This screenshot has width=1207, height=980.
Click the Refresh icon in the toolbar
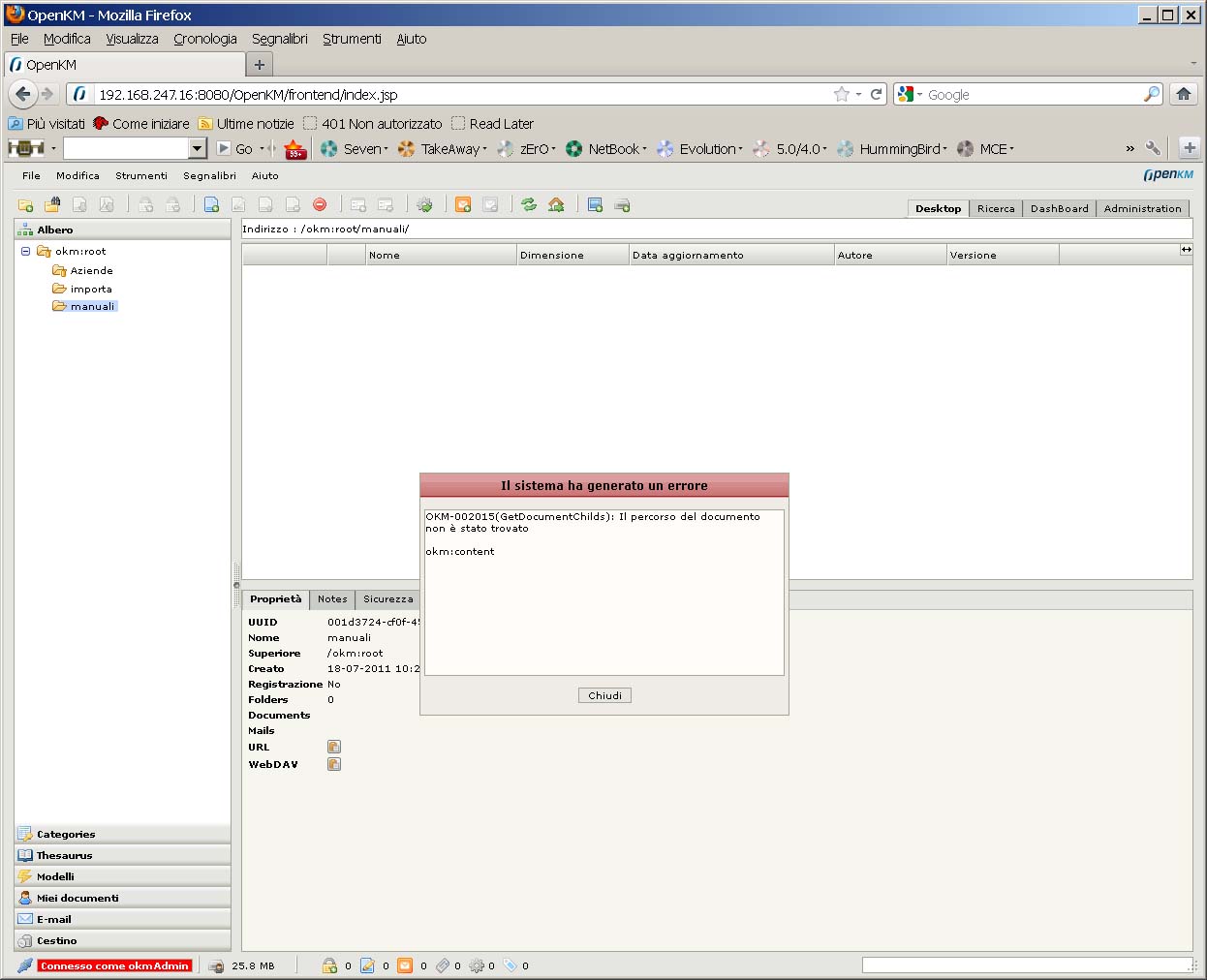coord(528,204)
